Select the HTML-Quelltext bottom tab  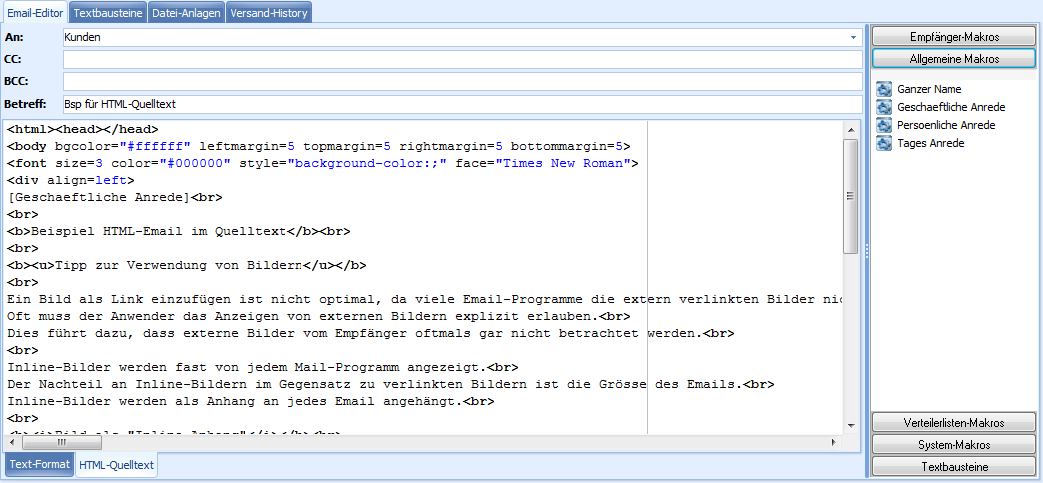(x=116, y=466)
